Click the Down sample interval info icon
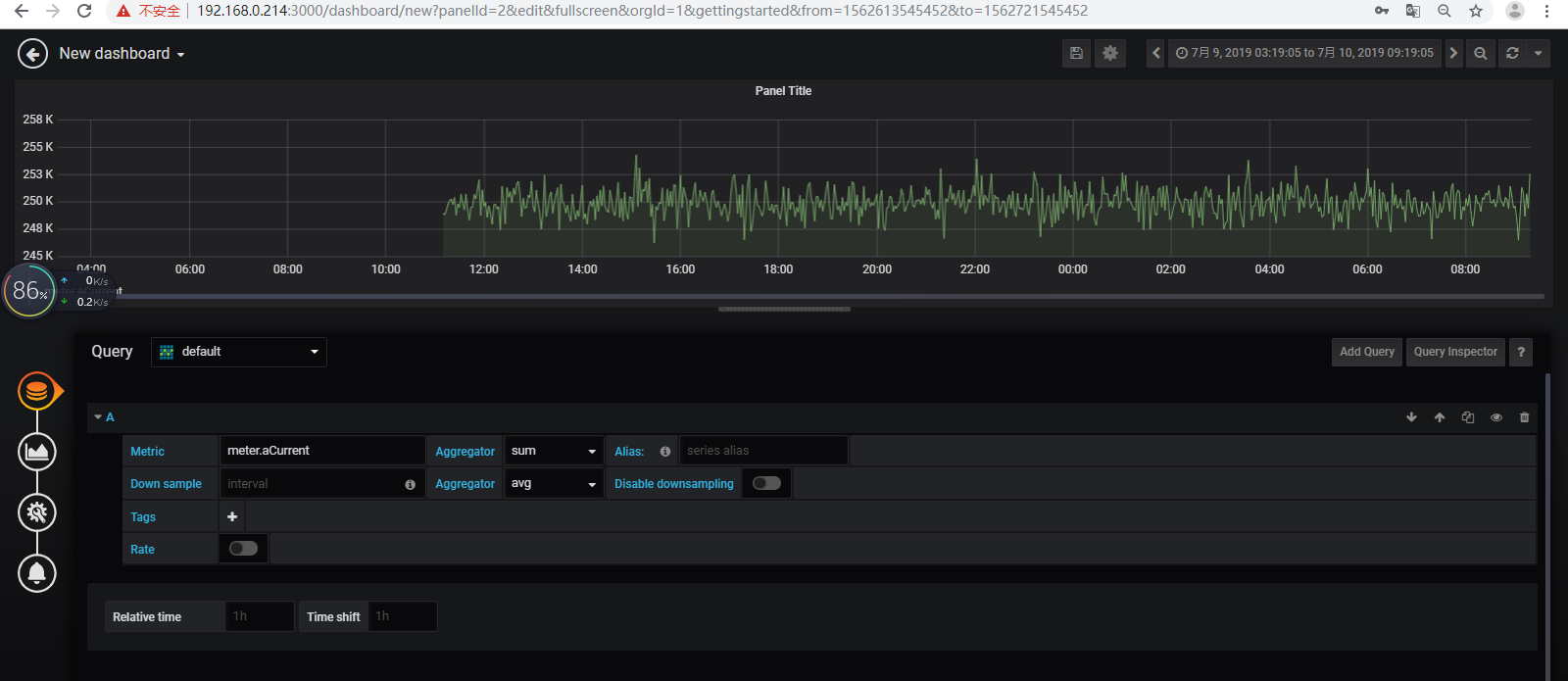 coord(410,484)
